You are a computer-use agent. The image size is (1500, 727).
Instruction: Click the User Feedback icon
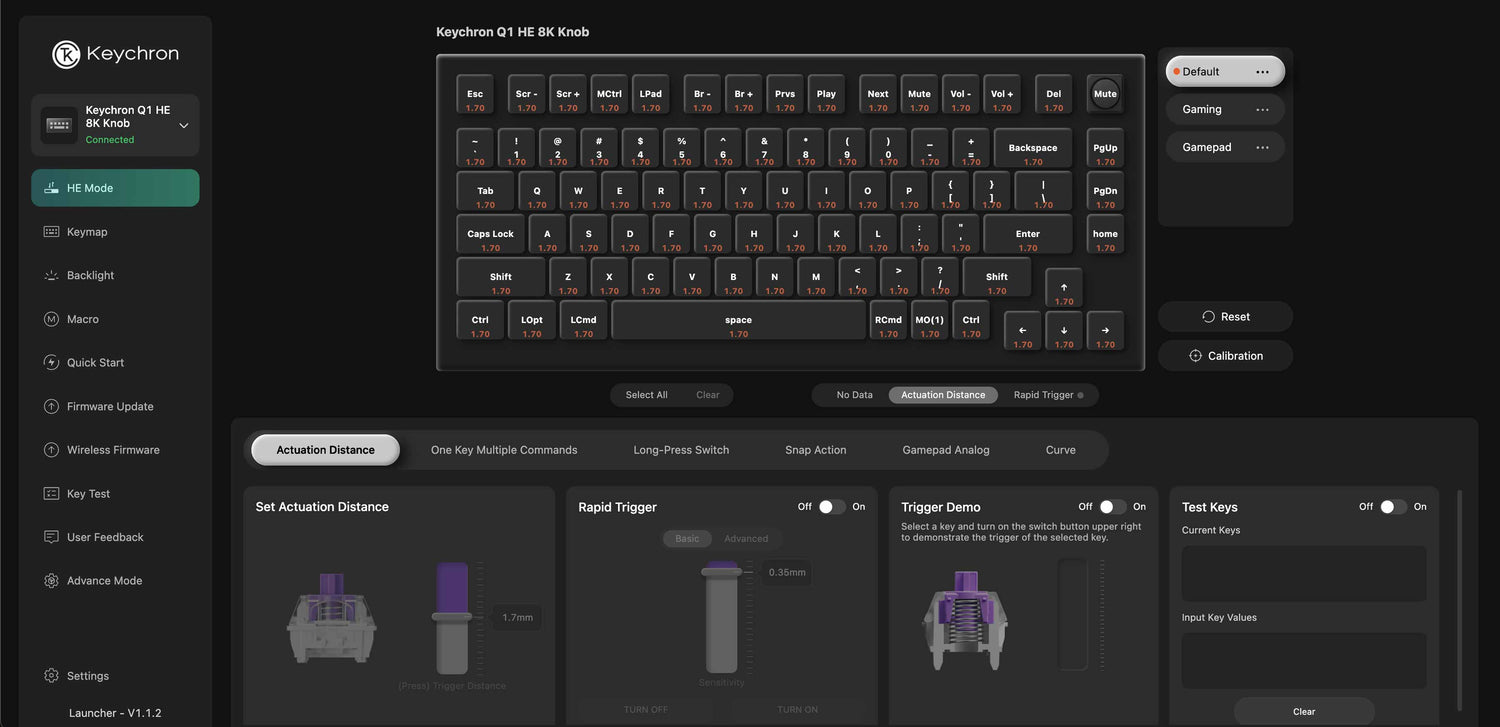coord(51,537)
